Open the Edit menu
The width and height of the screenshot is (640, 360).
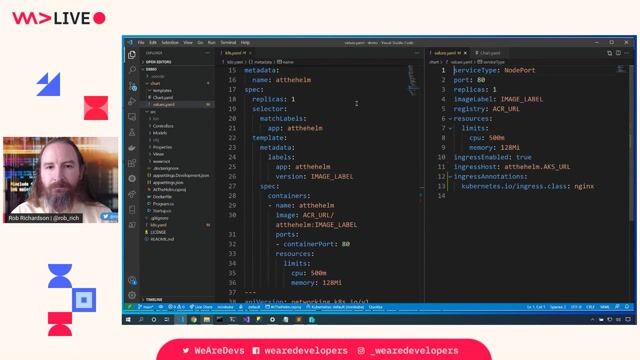[153, 43]
